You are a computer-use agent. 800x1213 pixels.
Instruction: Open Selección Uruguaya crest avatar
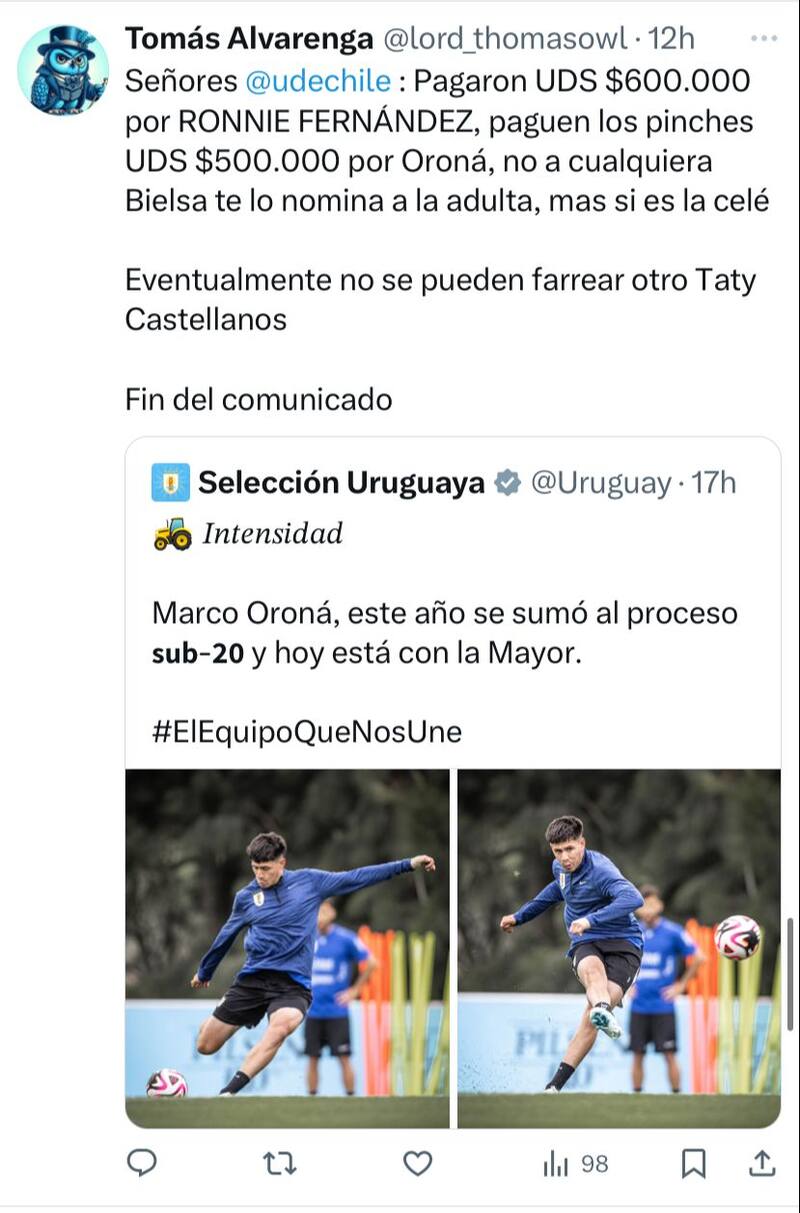point(170,483)
